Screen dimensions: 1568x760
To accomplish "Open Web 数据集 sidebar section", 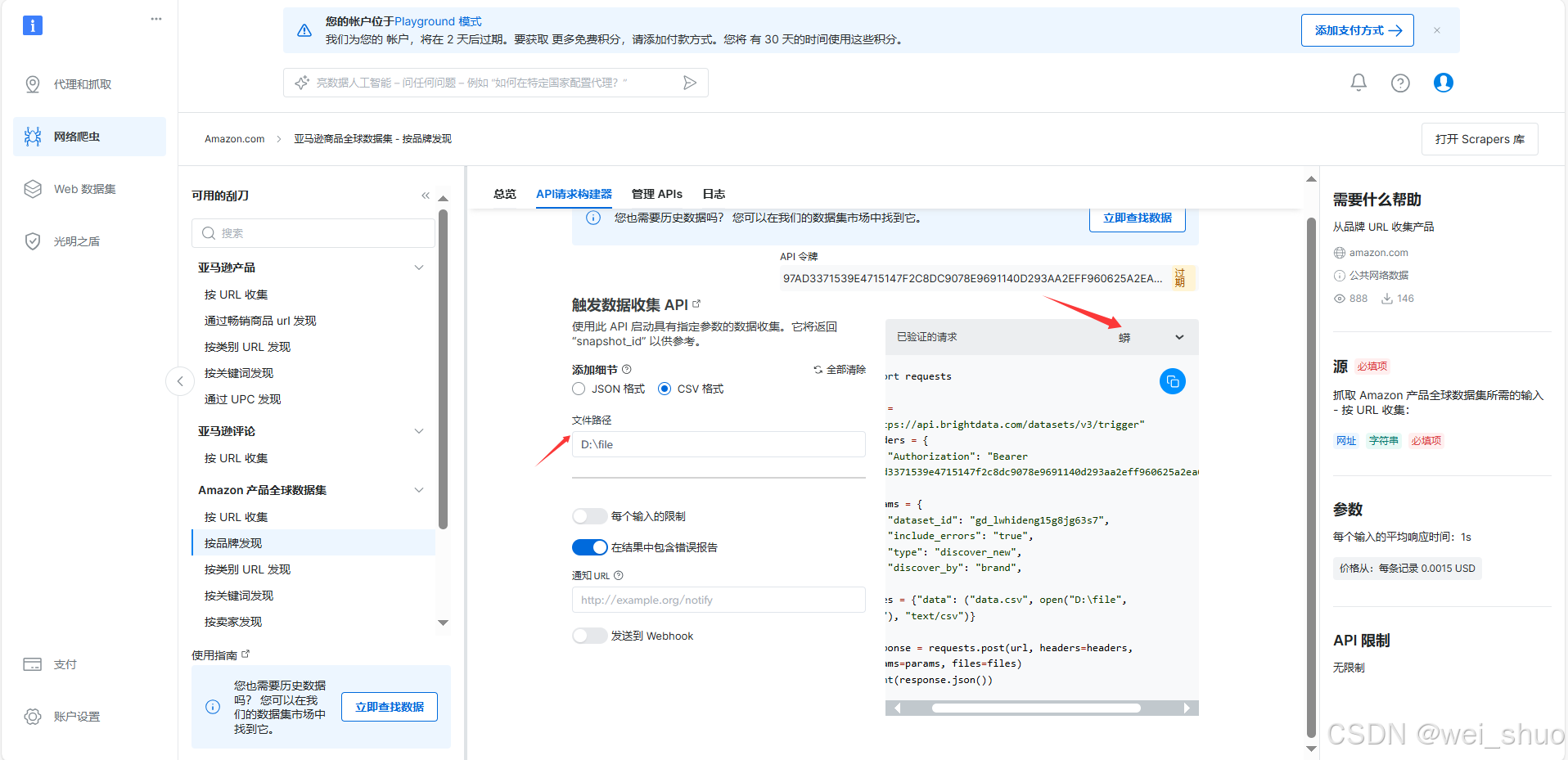I will [90, 189].
